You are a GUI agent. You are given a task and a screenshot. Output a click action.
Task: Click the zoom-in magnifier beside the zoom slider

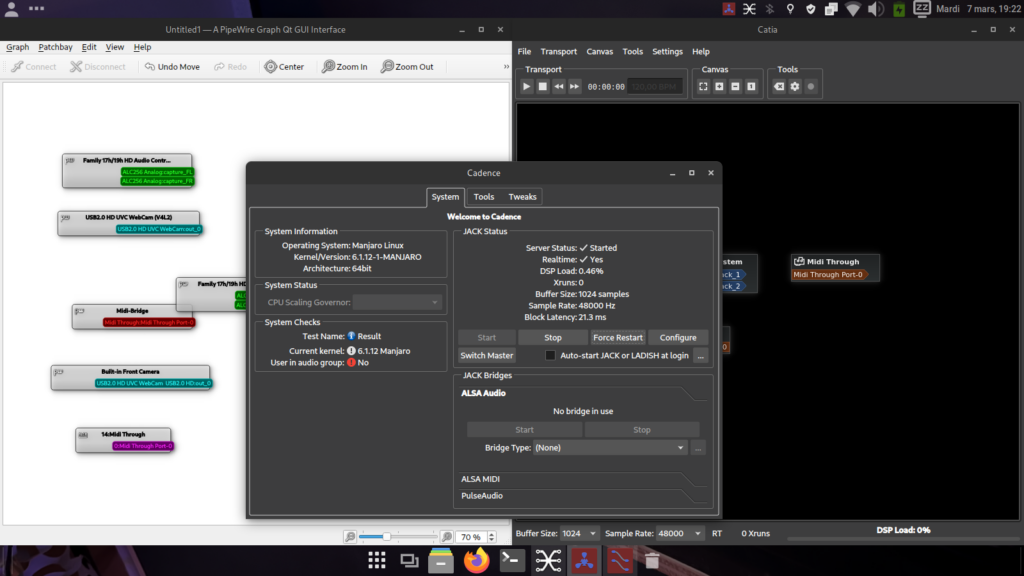447,537
